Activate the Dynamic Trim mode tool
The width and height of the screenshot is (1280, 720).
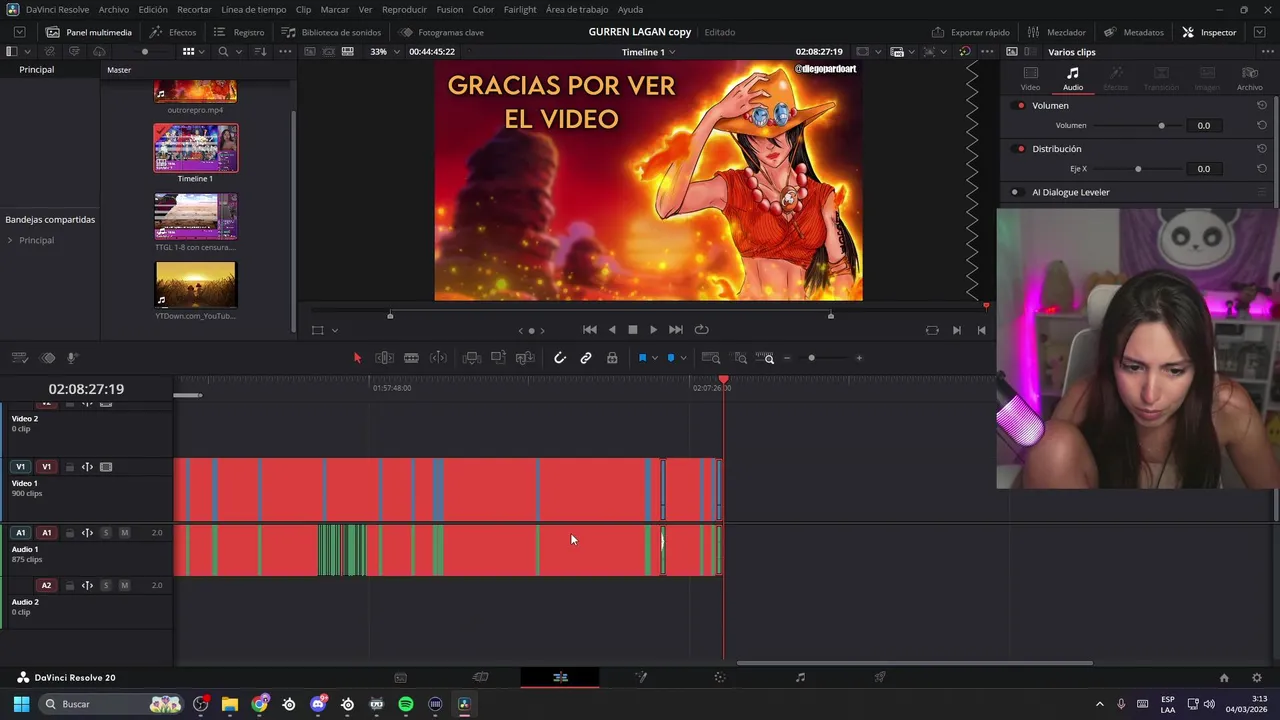tap(438, 358)
